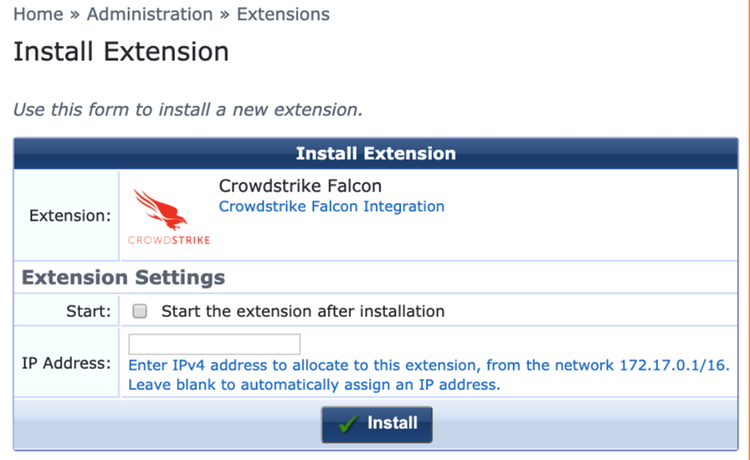Screen dimensions: 750x460
Task: Click the Install Extension page title
Action: pos(121,52)
